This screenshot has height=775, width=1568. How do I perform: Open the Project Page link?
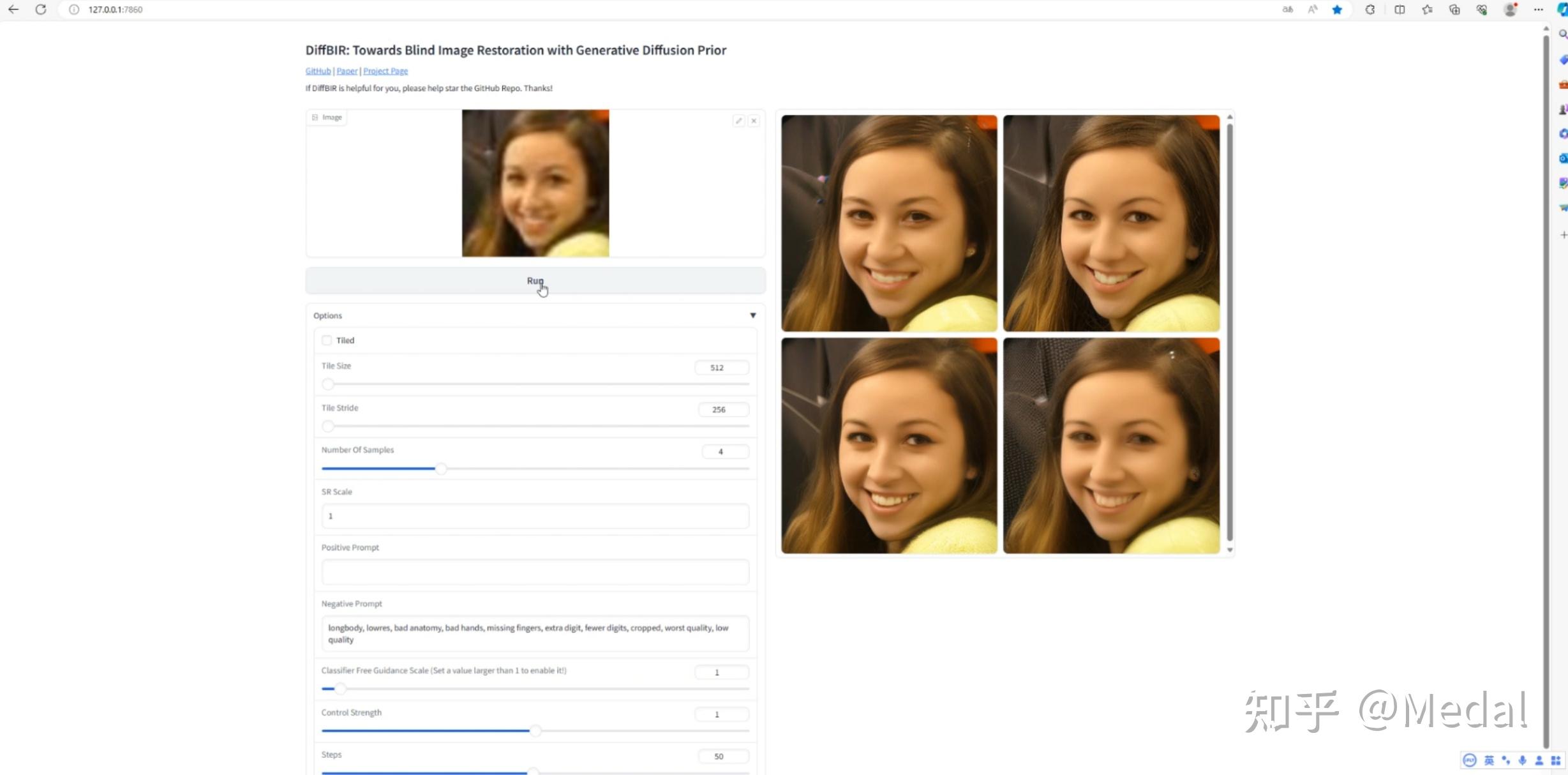coord(385,71)
